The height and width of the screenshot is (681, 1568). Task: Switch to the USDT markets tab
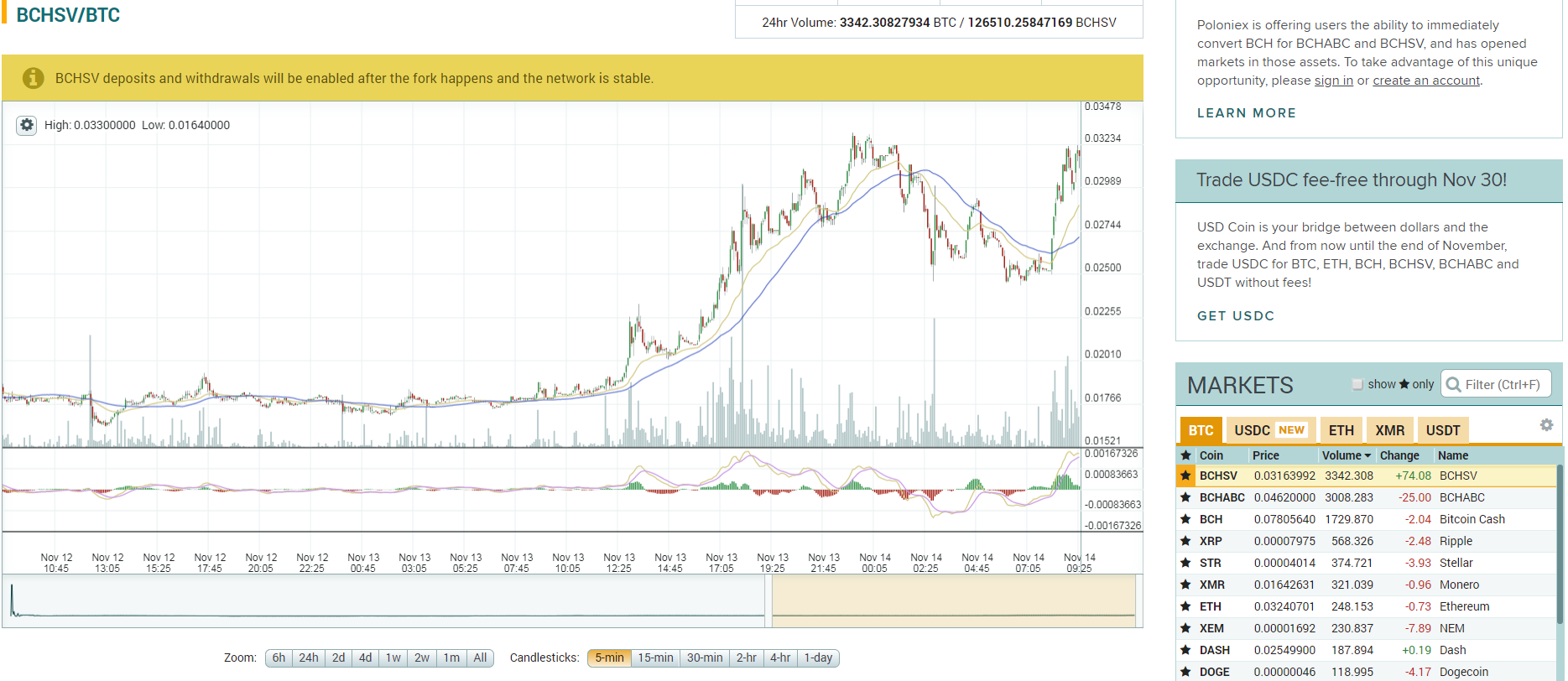(1443, 430)
